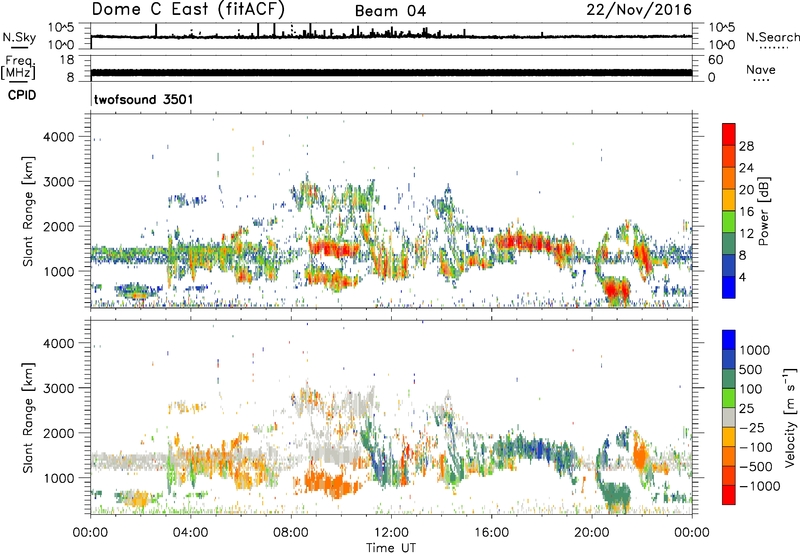Viewport: 800px width, 554px height.
Task: Select the 2000 tick of the velocity panel
Action: pyautogui.click(x=58, y=433)
